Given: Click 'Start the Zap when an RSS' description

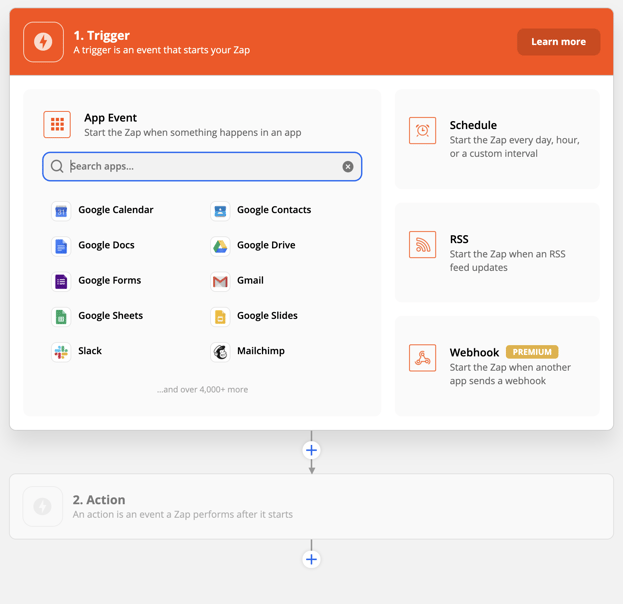Looking at the screenshot, I should coord(507,261).
